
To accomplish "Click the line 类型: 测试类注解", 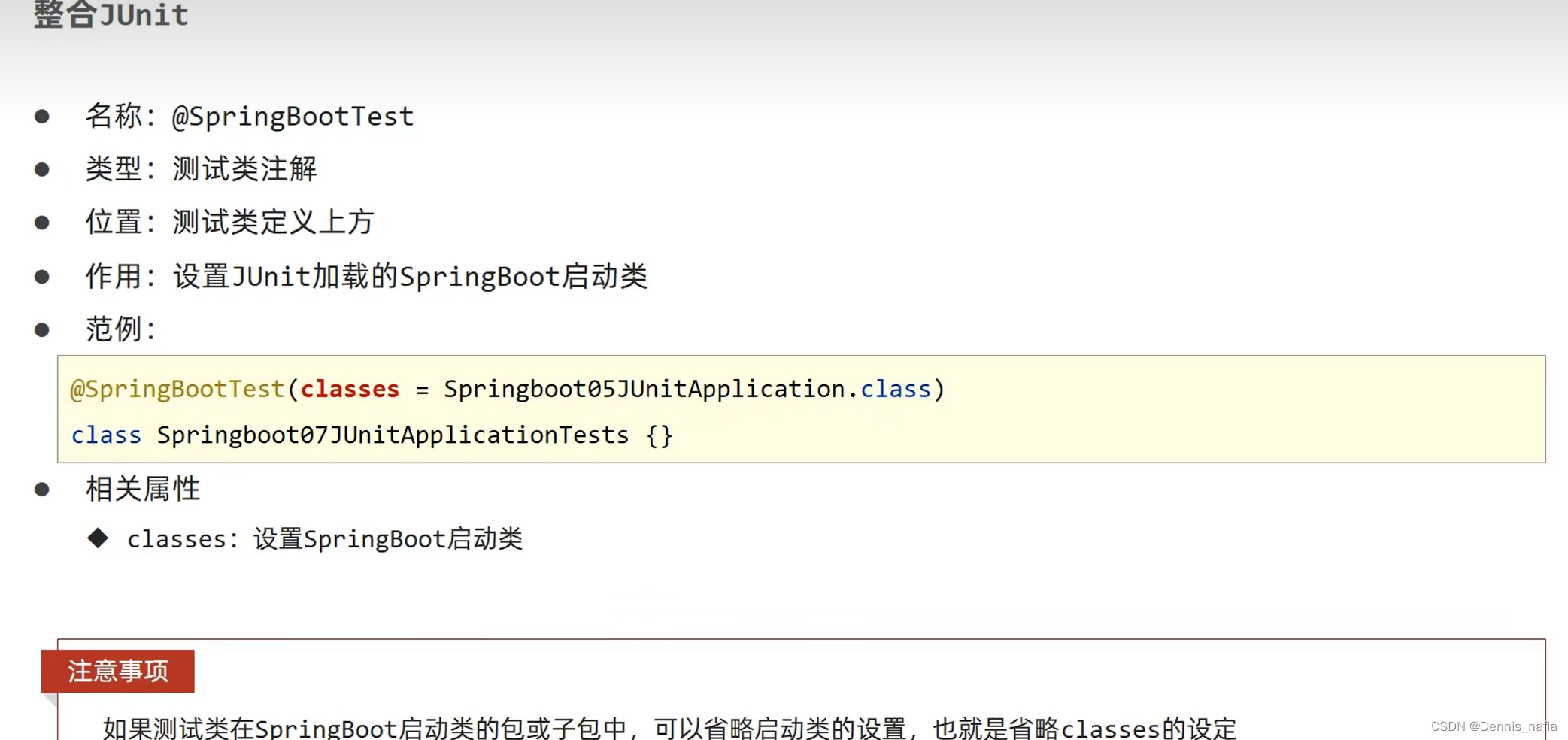I will click(201, 169).
